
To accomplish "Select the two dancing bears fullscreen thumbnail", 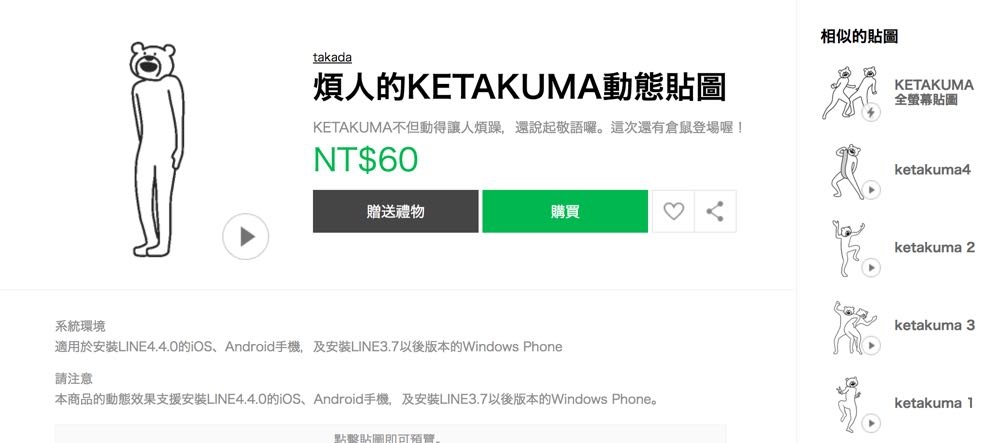I will click(x=849, y=92).
